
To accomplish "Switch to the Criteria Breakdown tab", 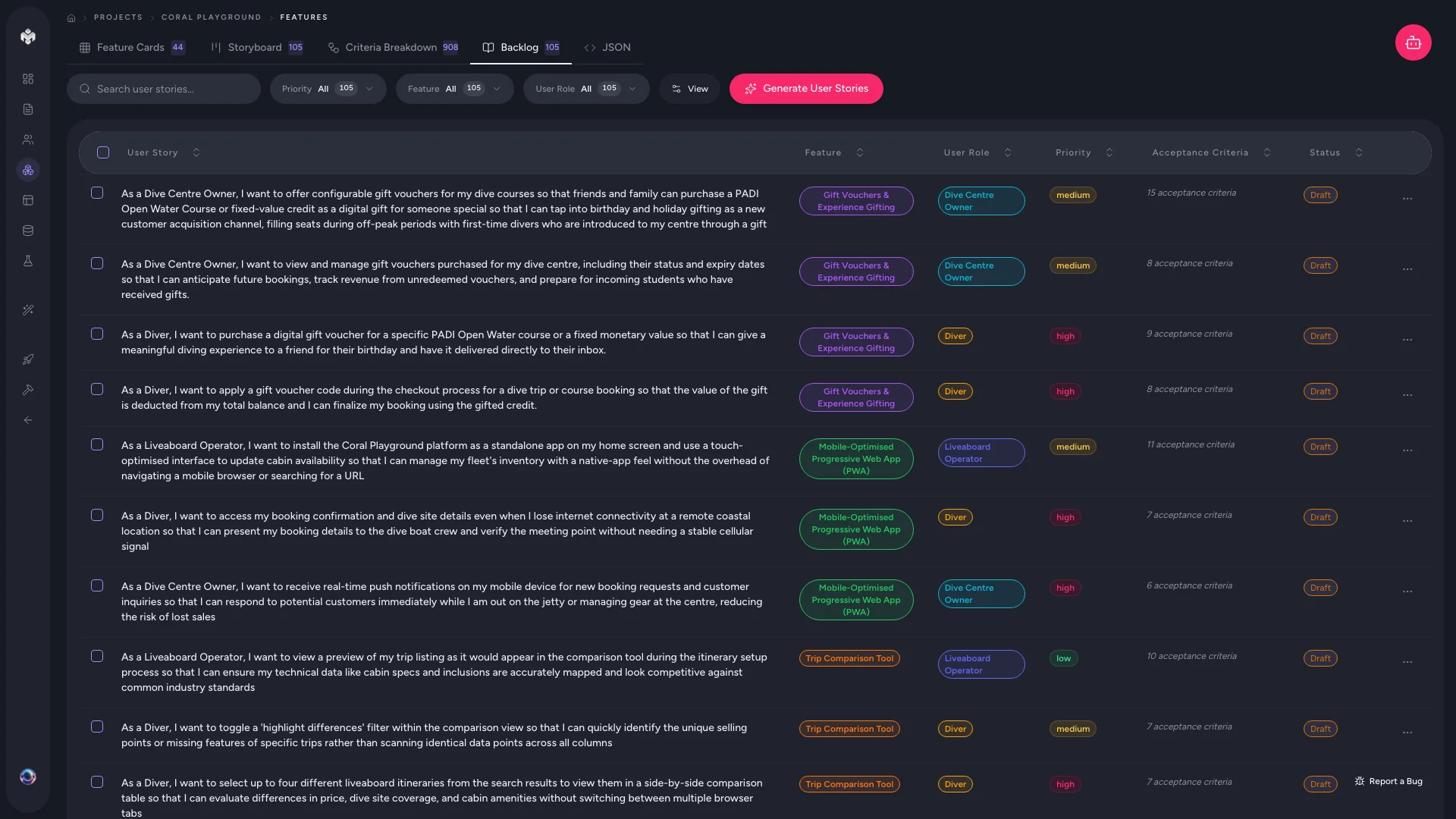I will (x=393, y=47).
